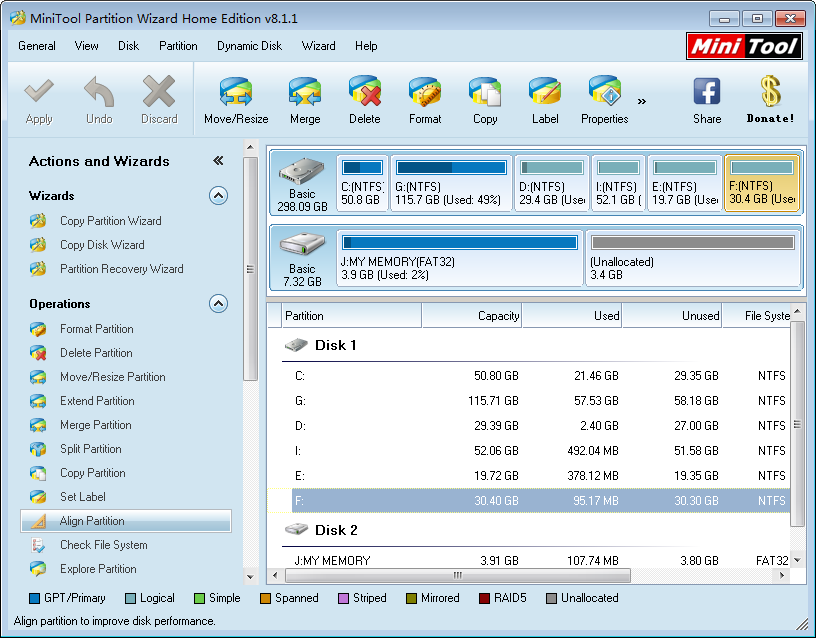
Task: Click the MiniTool logo
Action: (744, 46)
